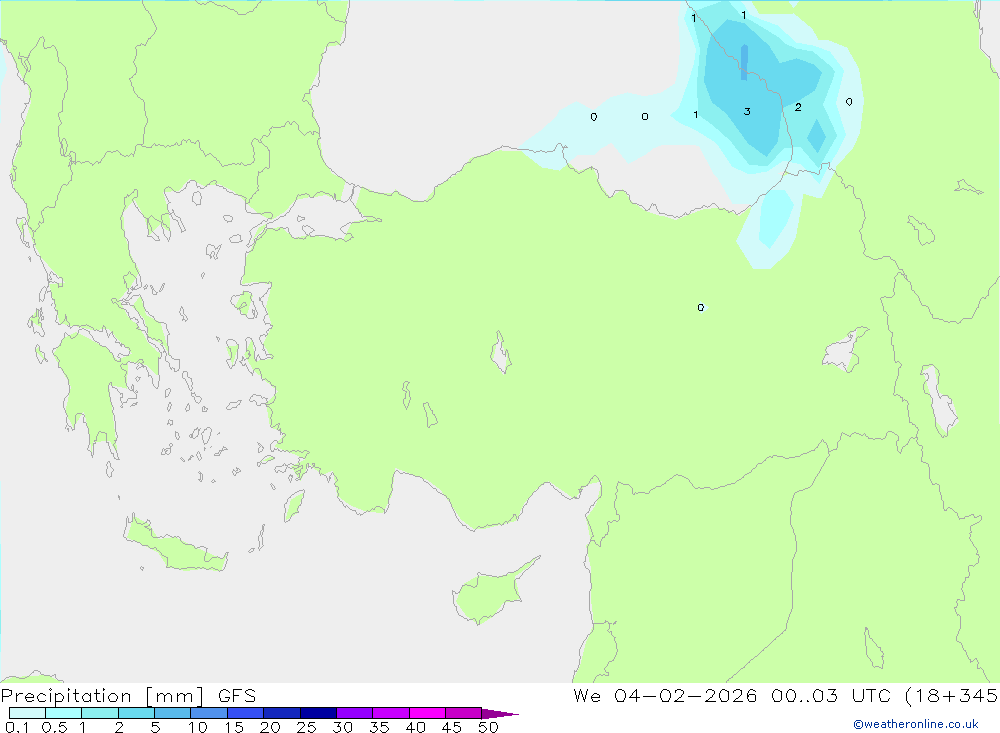Viewport: 1000px width, 733px height.
Task: Click the '3' precipitation value on map
Action: coord(747,112)
